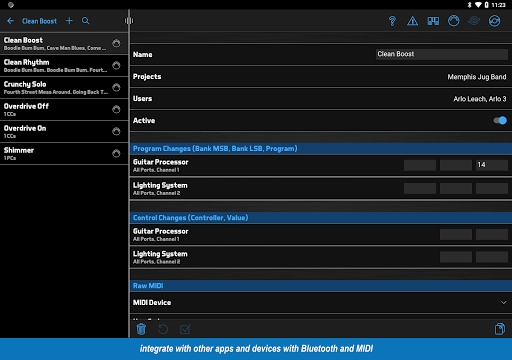
Task: Add a new MIDI preset with plus
Action: click(x=69, y=21)
